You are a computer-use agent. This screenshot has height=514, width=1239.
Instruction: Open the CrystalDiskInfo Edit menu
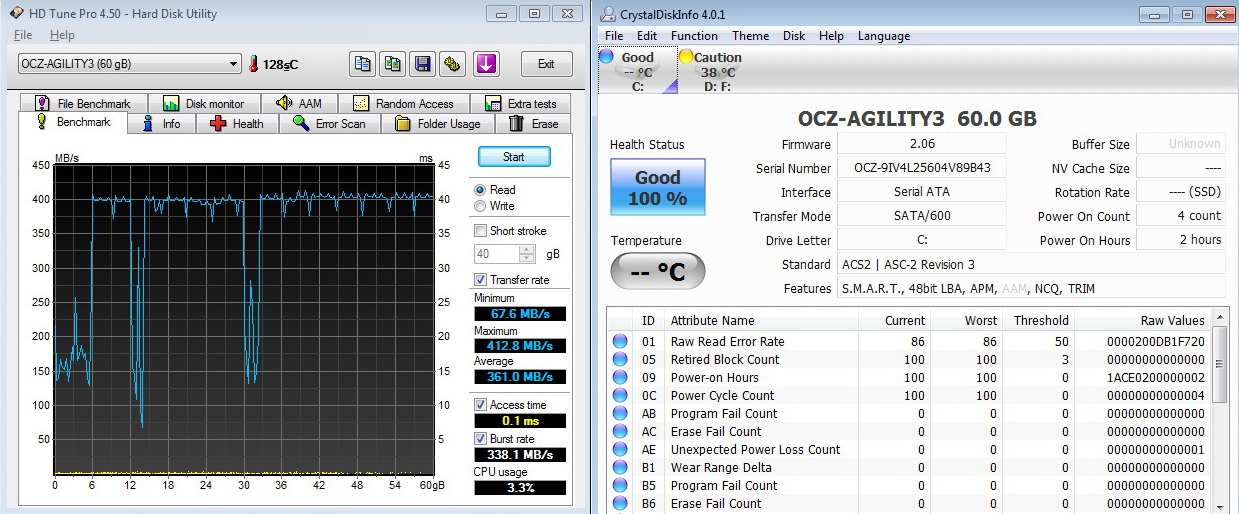pos(647,36)
